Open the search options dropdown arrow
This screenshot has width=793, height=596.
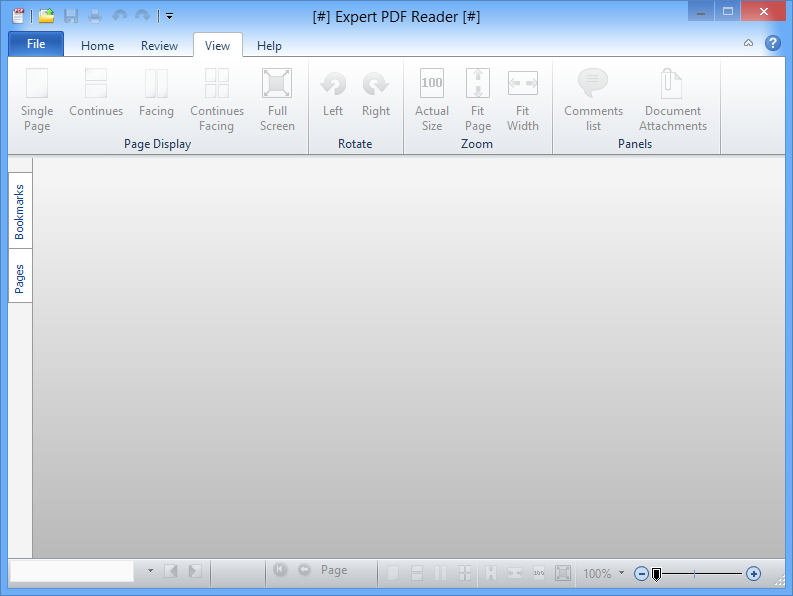(x=150, y=571)
